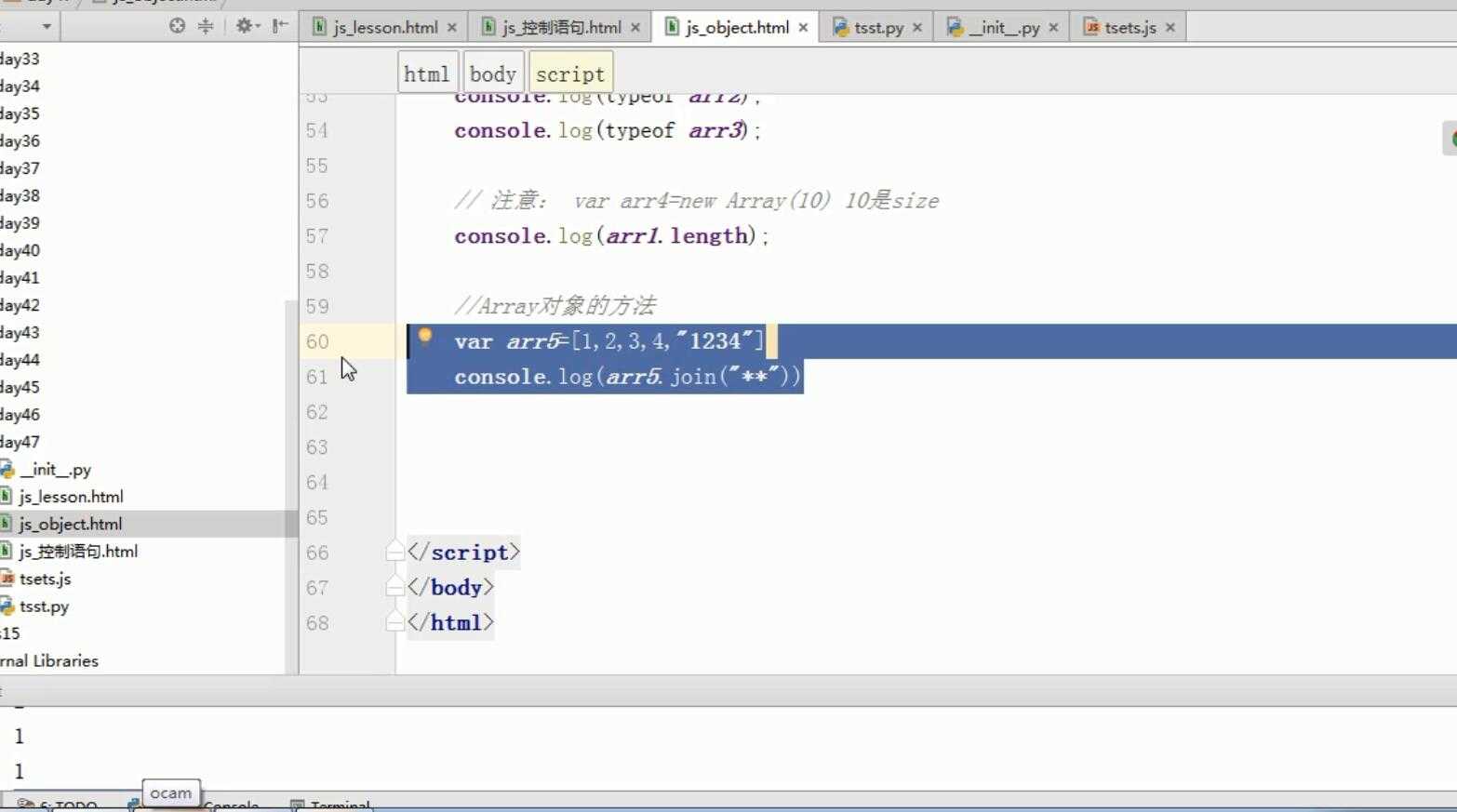Click line number 57 in the gutter
1457x812 pixels.
tap(317, 236)
